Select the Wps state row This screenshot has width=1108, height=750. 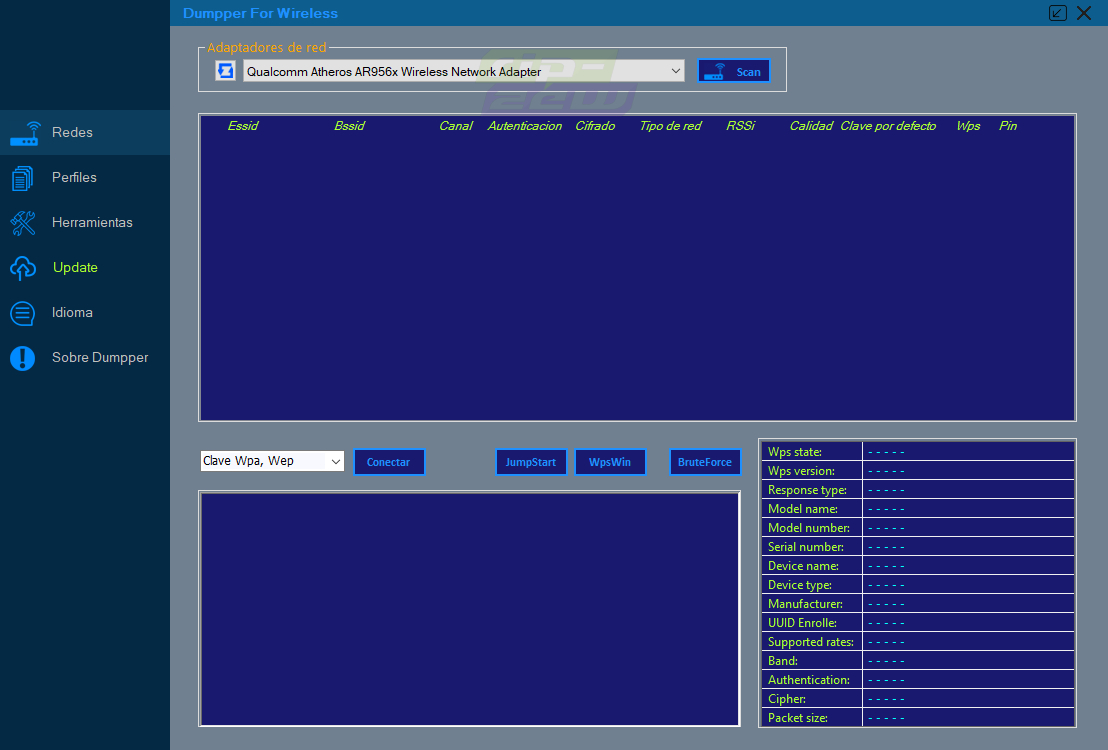[917, 452]
